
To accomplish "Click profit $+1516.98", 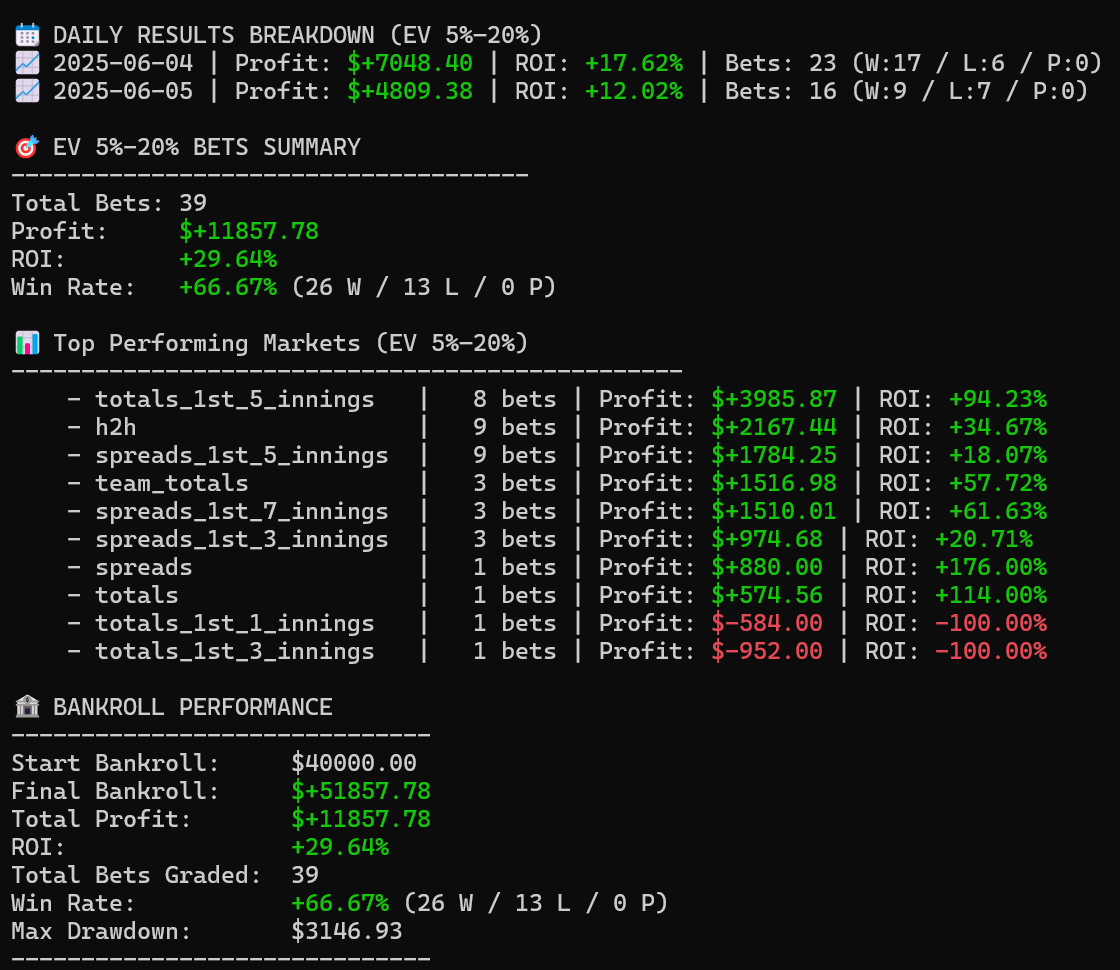I will (x=774, y=483).
